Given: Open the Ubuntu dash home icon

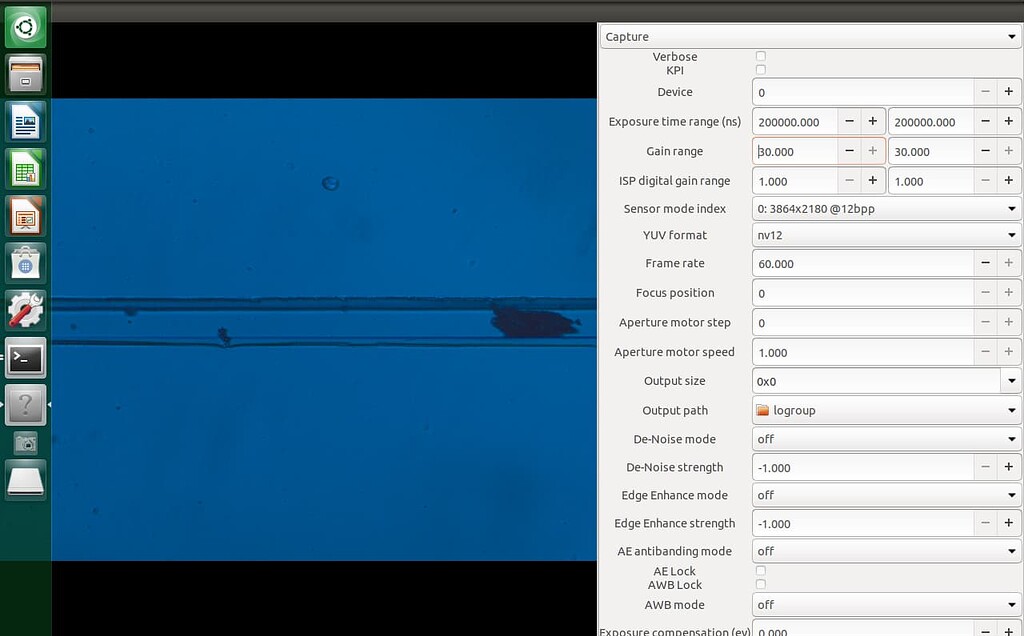Looking at the screenshot, I should pos(24,27).
